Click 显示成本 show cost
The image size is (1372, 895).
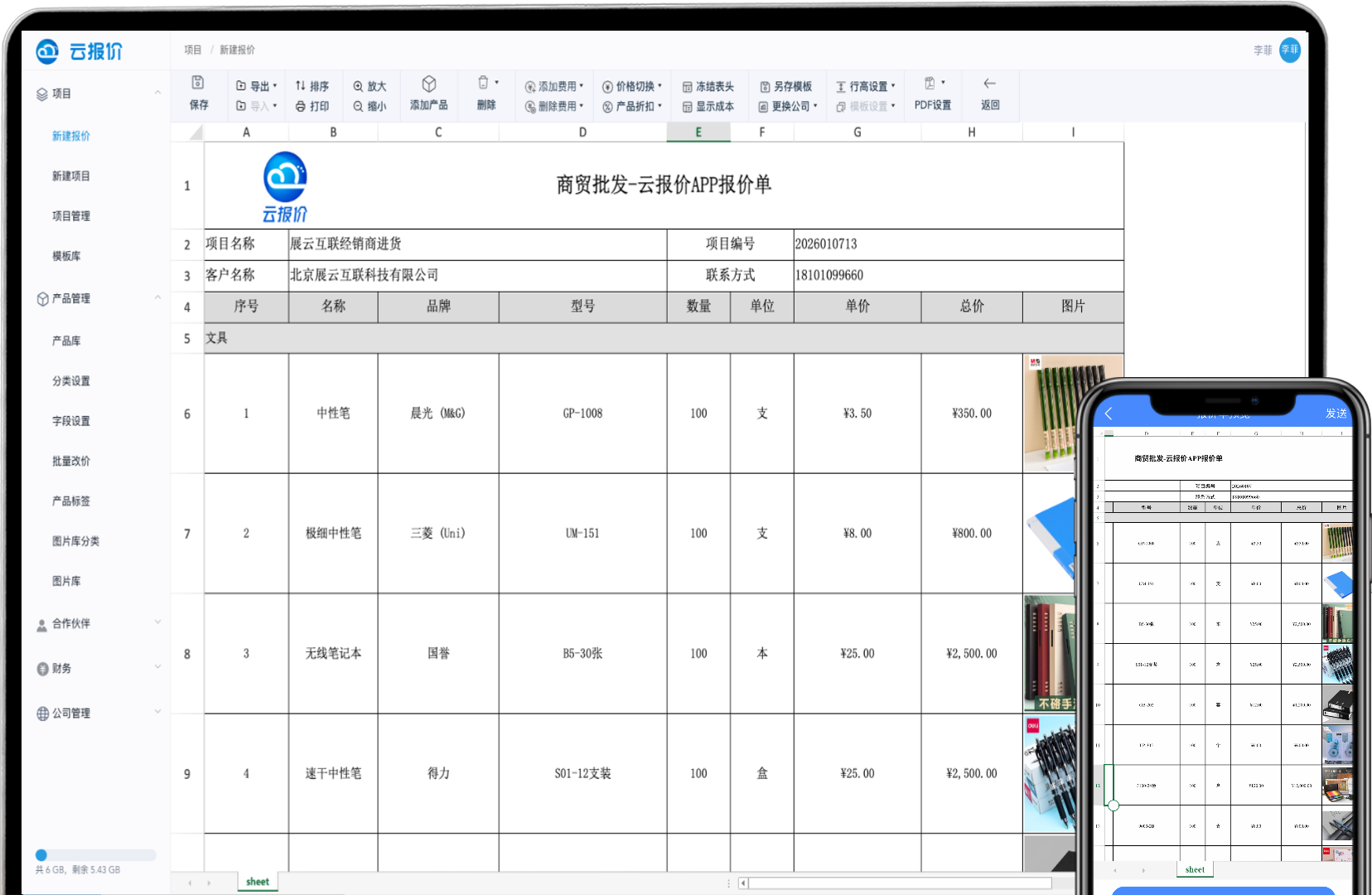point(708,106)
